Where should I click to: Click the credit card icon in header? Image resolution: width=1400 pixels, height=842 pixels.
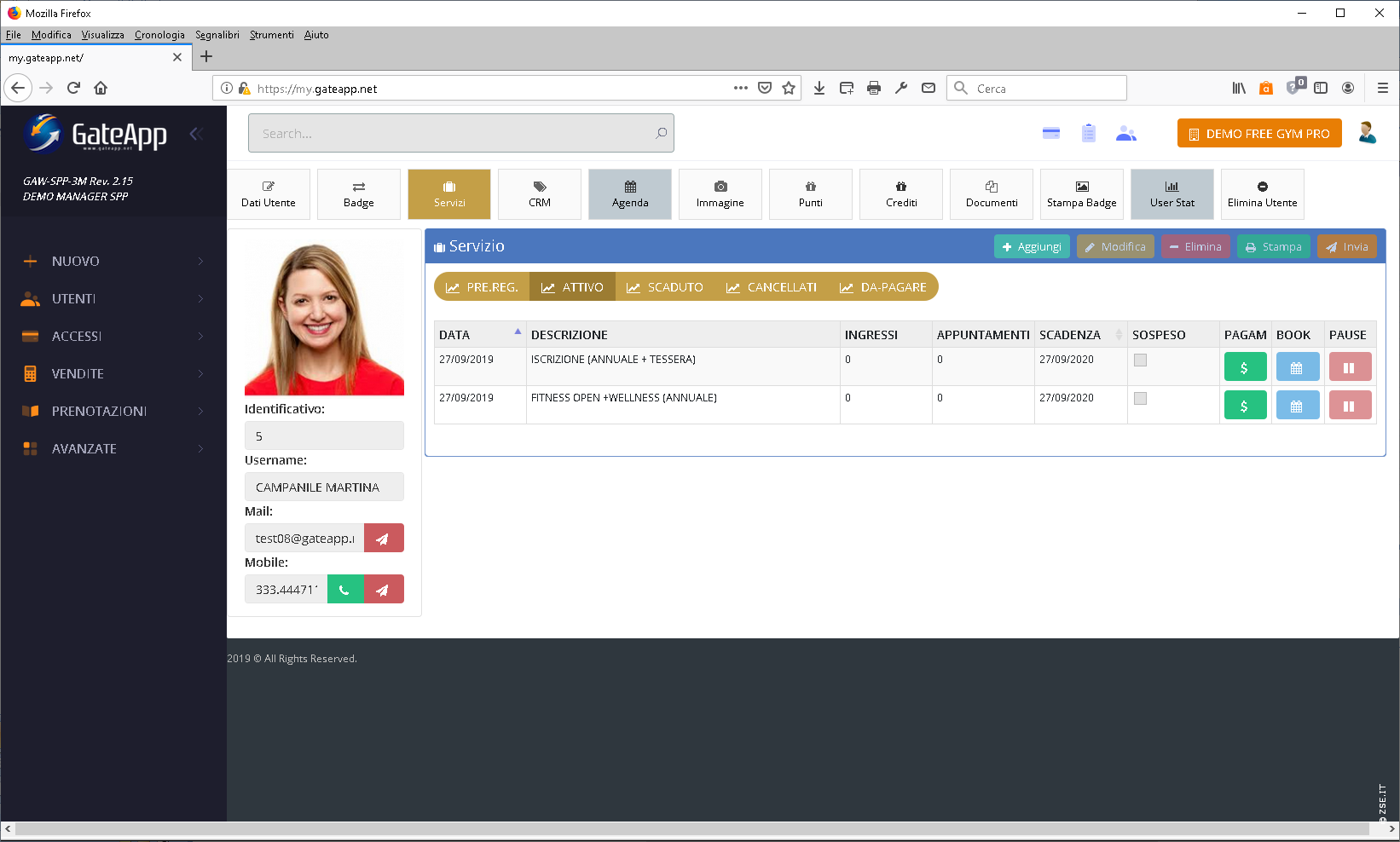coord(1051,134)
